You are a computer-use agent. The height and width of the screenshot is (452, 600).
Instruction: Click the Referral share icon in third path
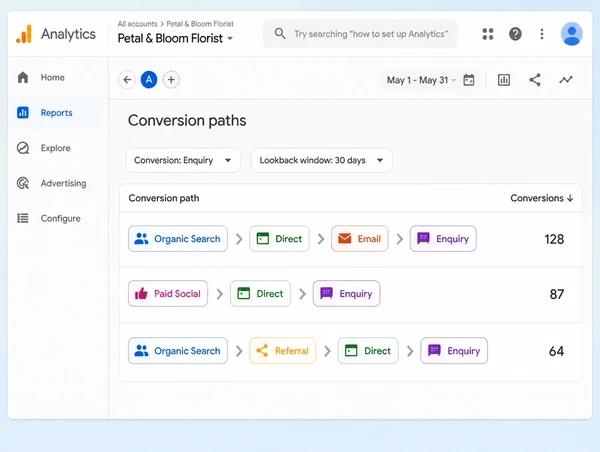click(262, 351)
